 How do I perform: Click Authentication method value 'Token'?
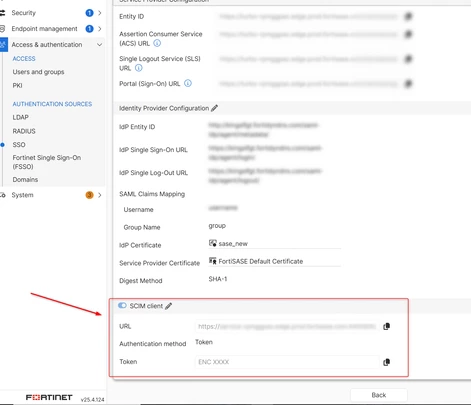tap(204, 342)
